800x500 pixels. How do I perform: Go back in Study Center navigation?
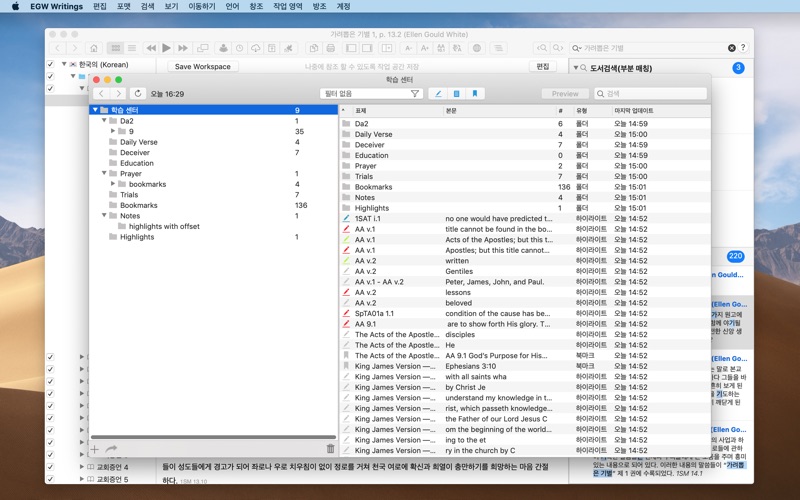102,93
